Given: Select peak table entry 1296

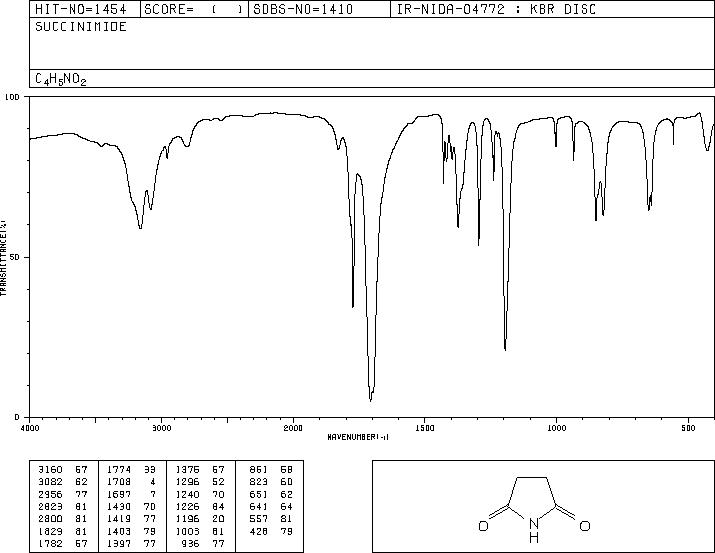Looking at the screenshot, I should point(200,482).
